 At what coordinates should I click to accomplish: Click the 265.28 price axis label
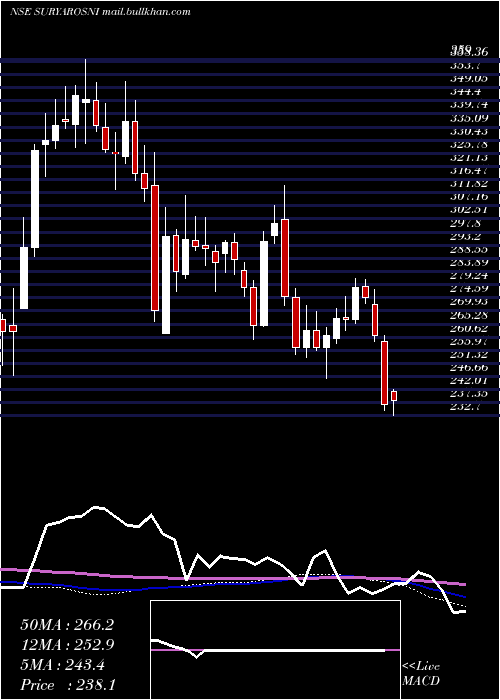468,316
